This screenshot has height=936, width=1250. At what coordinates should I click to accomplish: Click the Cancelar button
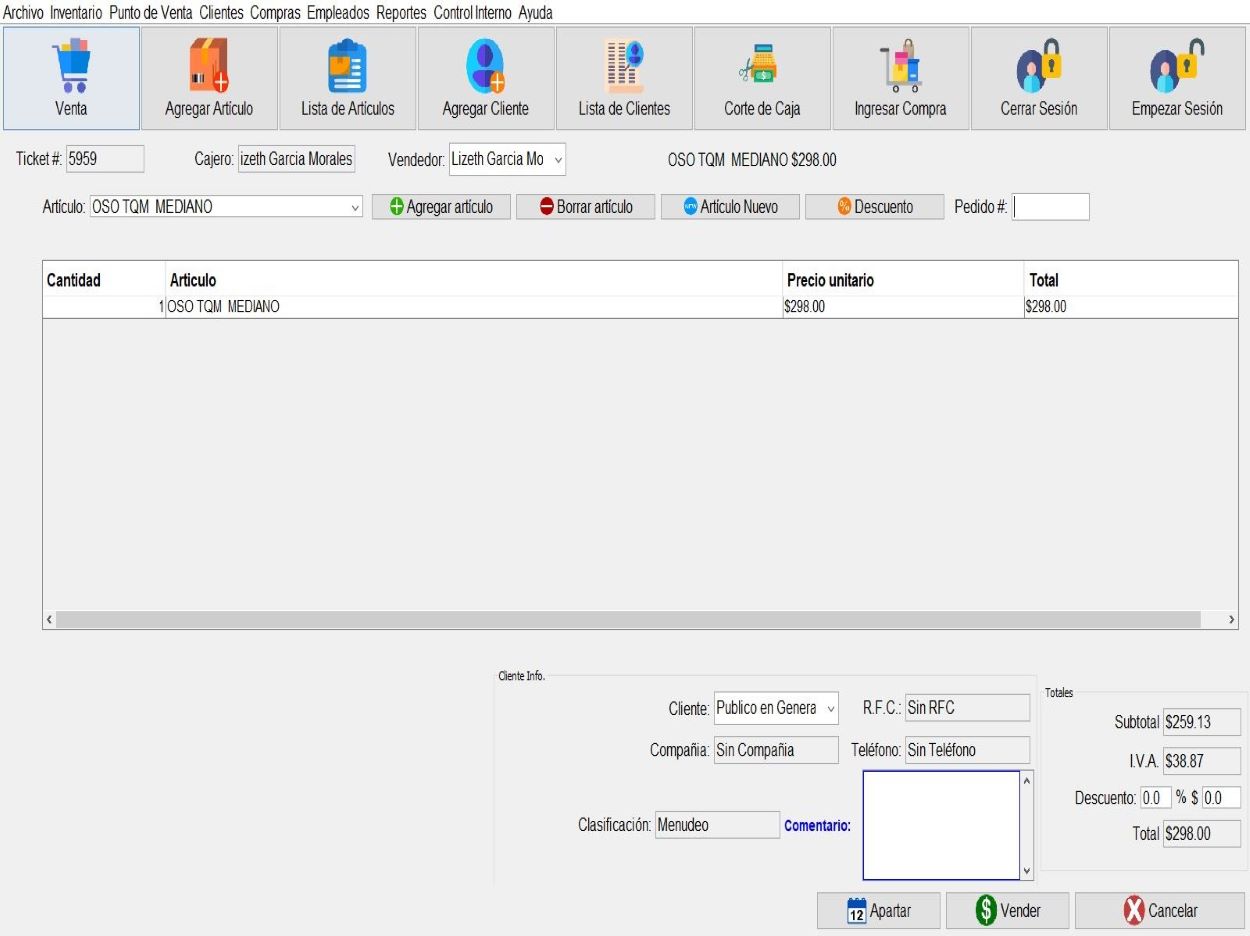click(1160, 911)
